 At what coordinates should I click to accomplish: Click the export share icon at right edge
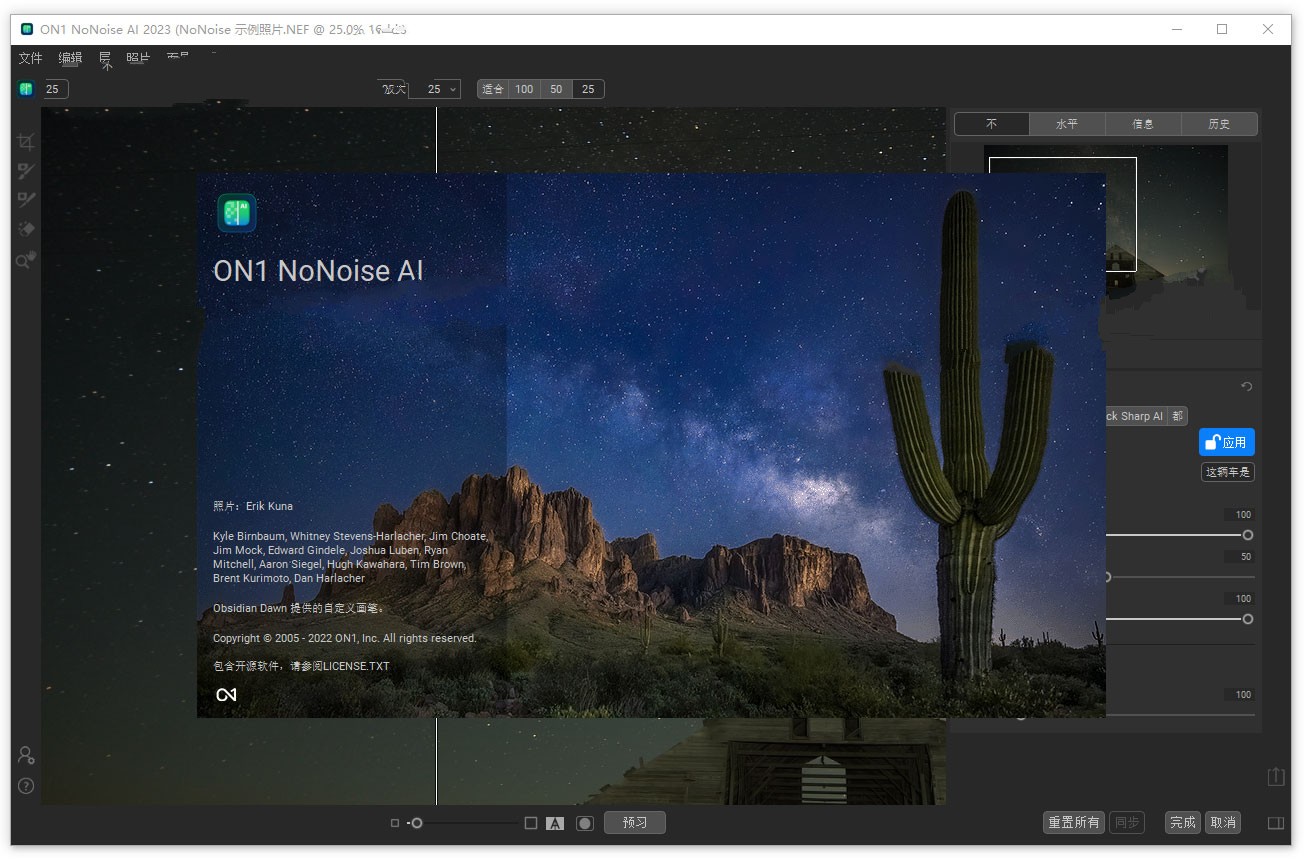coord(1276,776)
